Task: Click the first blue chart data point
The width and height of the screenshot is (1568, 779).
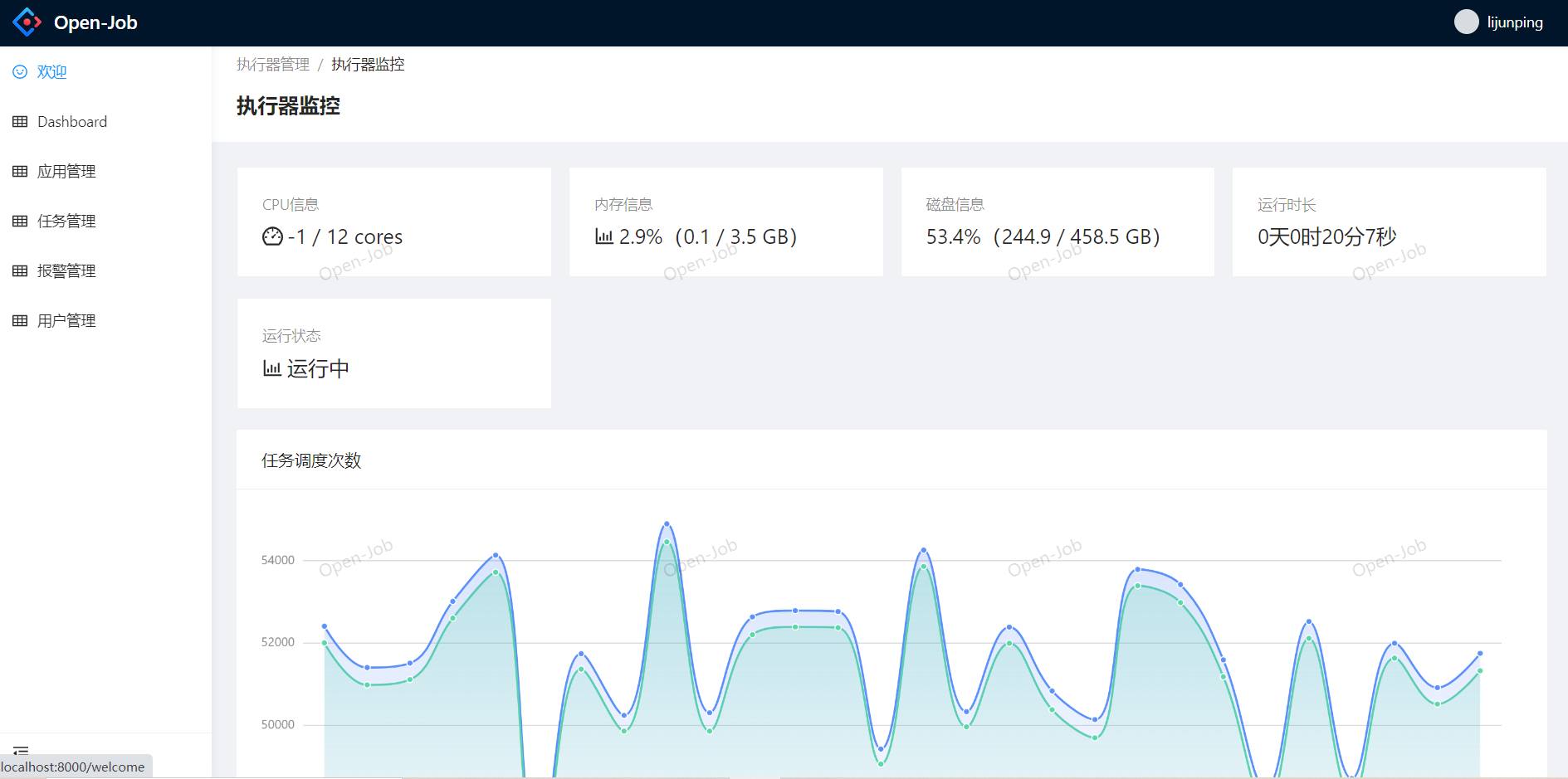Action: (325, 626)
